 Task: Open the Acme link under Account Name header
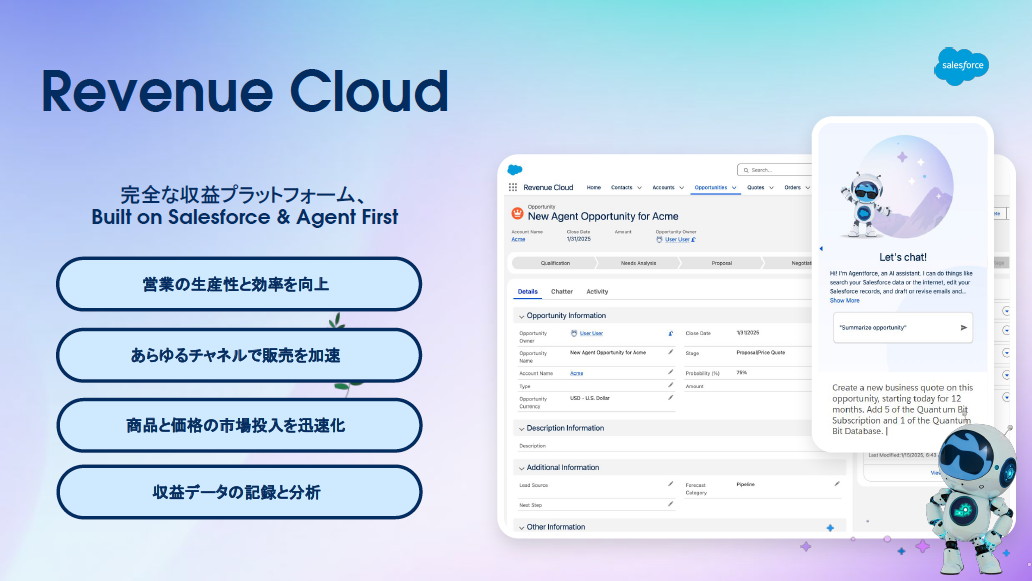coord(519,239)
